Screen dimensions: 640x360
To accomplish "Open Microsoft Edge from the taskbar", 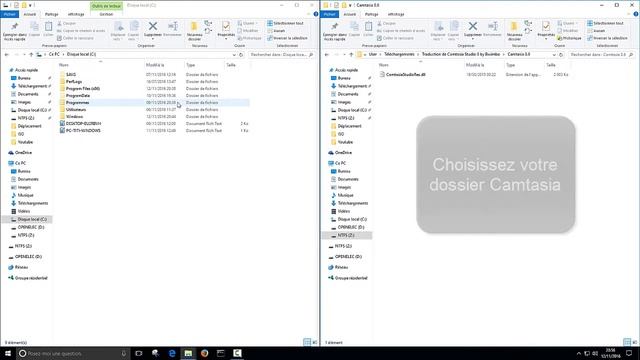I will (172, 353).
